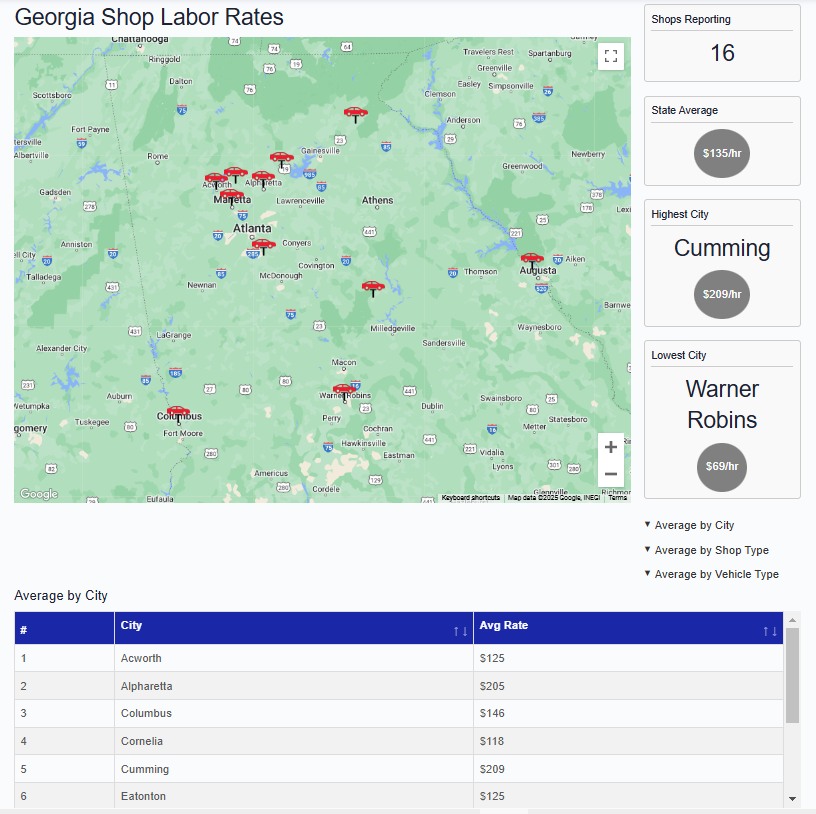Click the red car marker at Augusta

532,261
